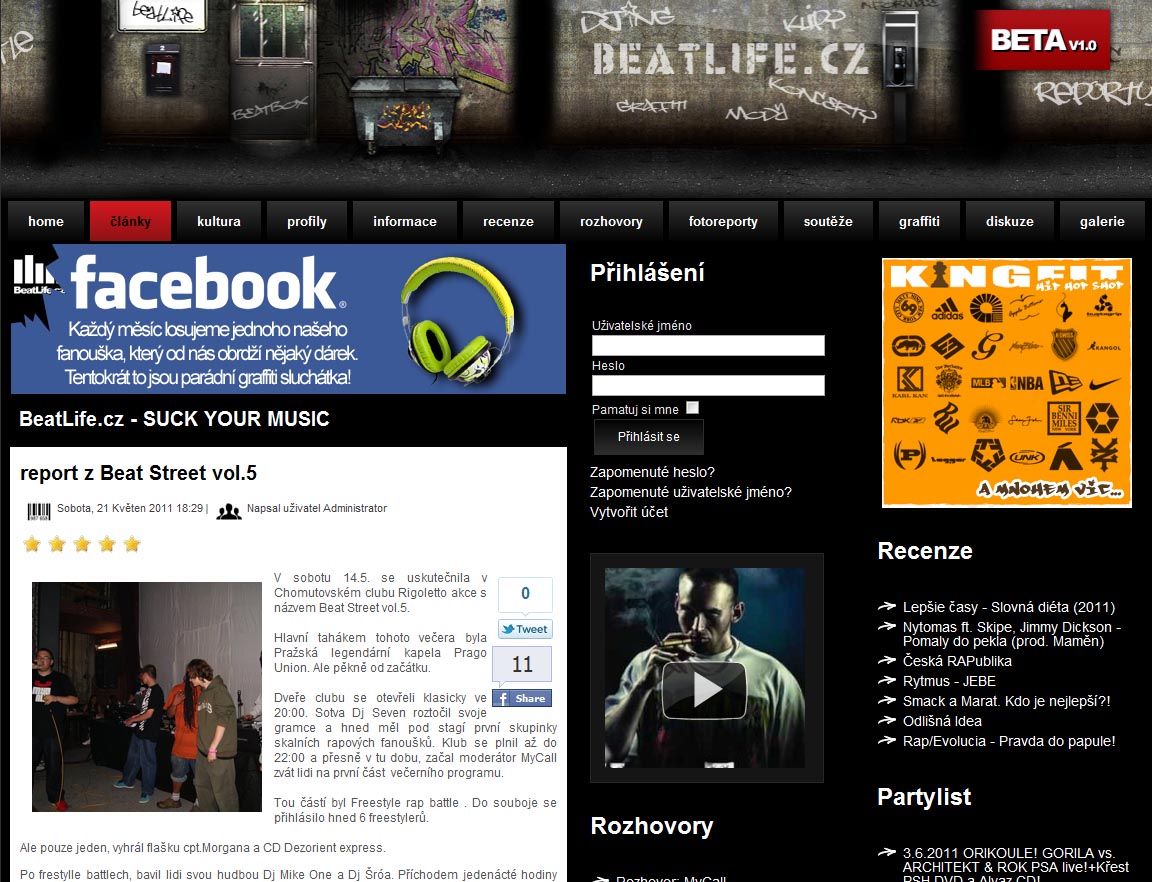
Task: Rate the article four stars
Action: click(x=107, y=544)
